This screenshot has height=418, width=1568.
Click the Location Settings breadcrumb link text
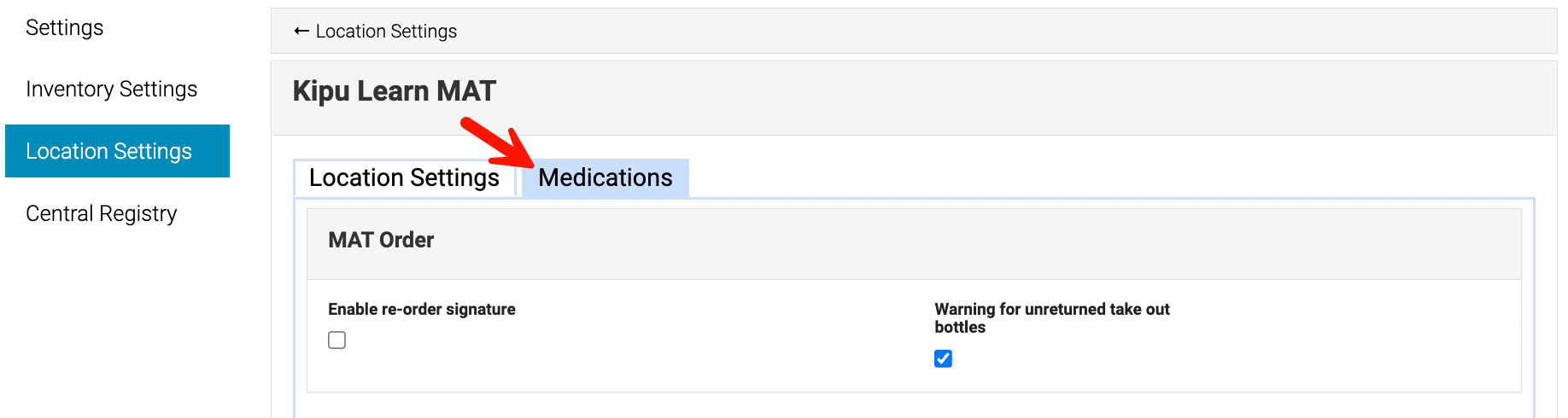tap(386, 32)
